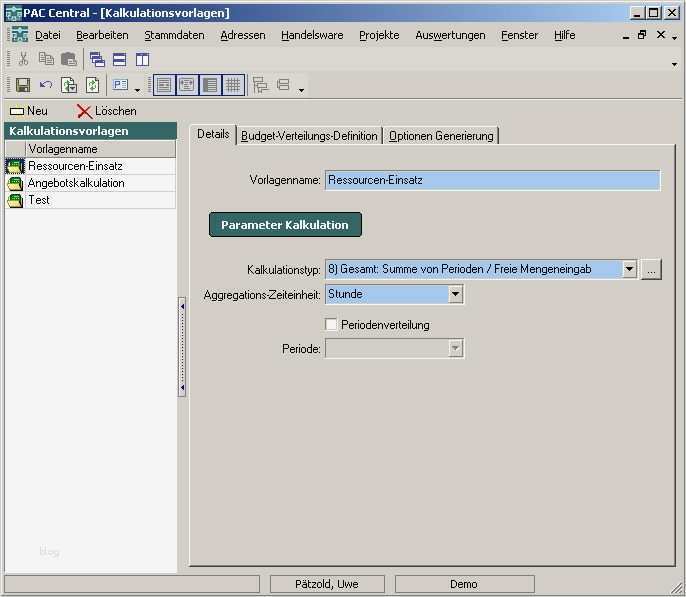Open the Datei menu
This screenshot has width=686, height=597.
[x=48, y=35]
